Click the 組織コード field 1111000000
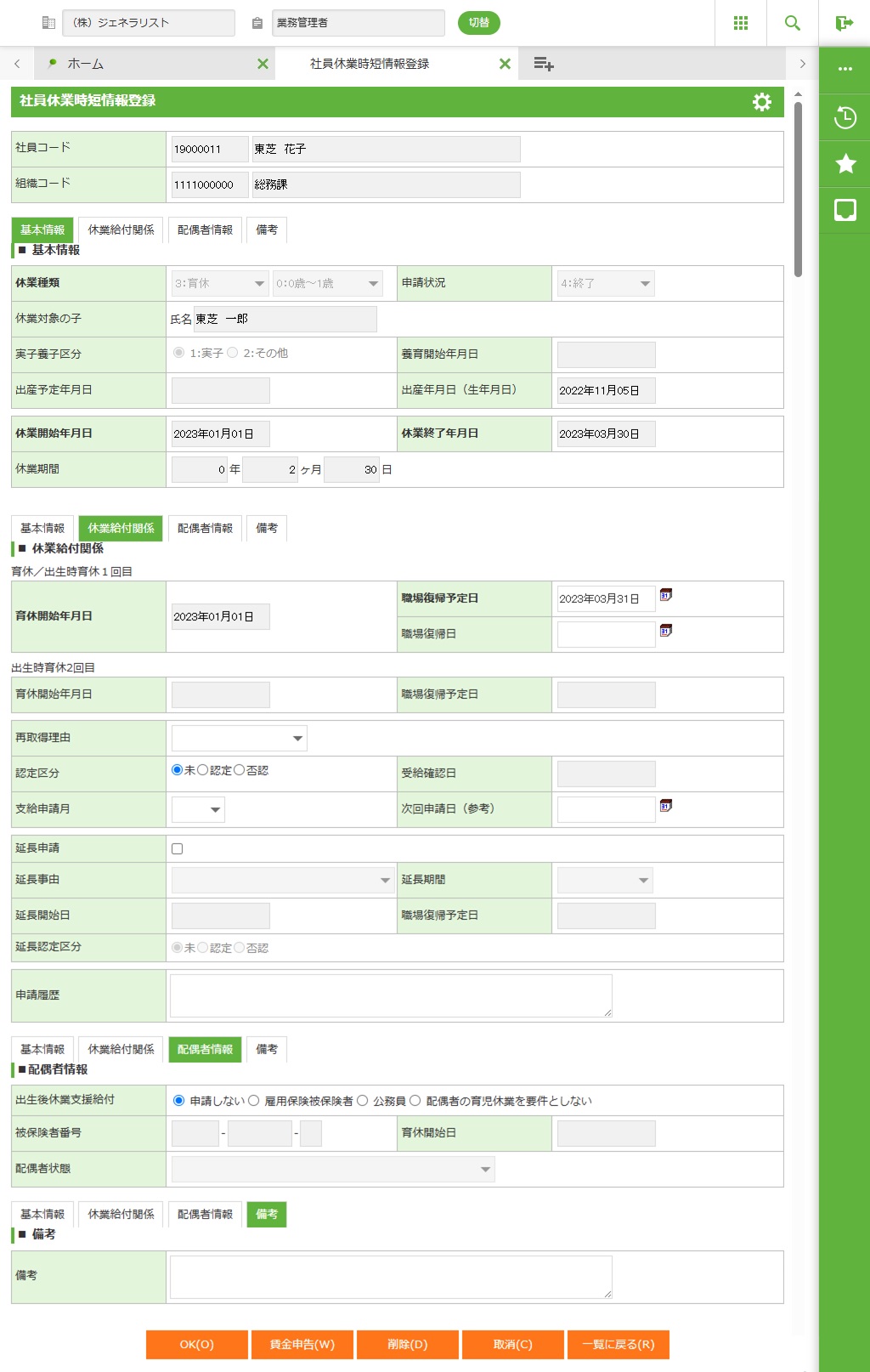The height and width of the screenshot is (1372, 870). [x=210, y=184]
